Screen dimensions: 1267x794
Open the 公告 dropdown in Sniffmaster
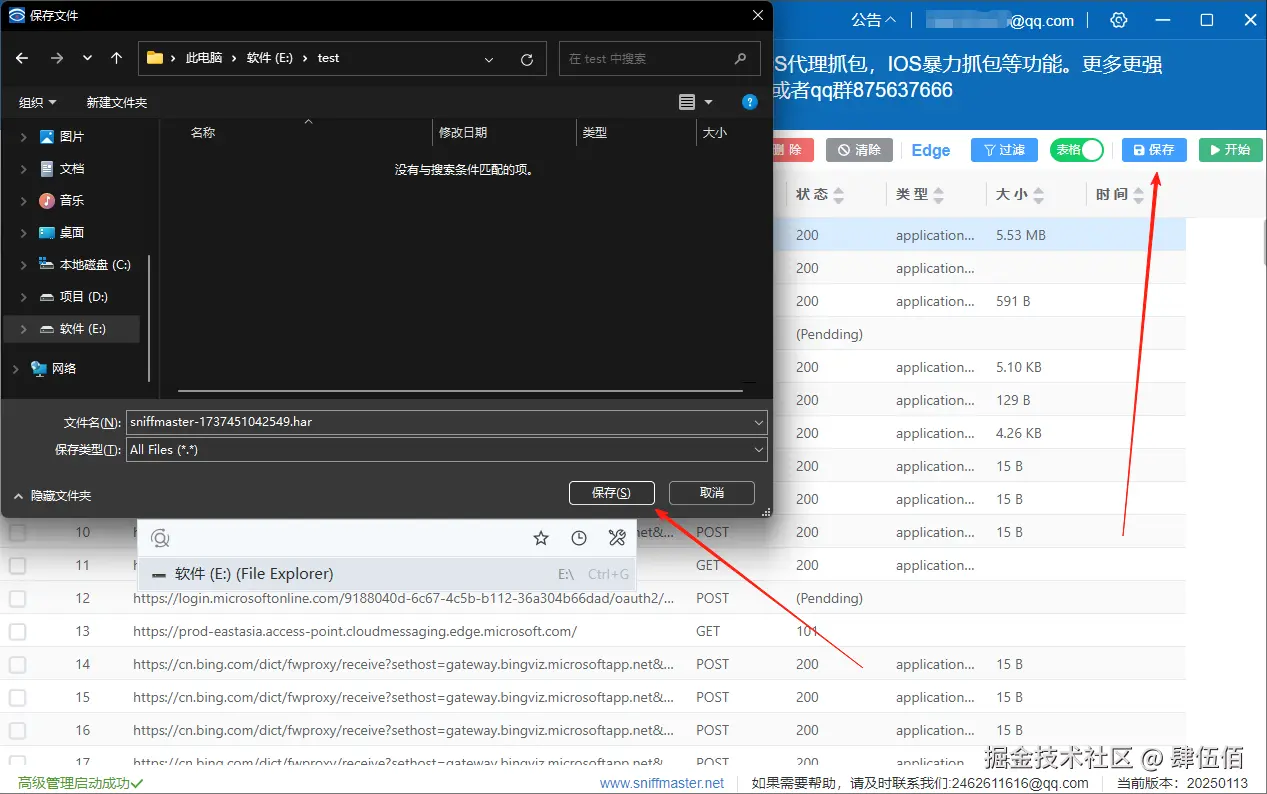coord(874,20)
